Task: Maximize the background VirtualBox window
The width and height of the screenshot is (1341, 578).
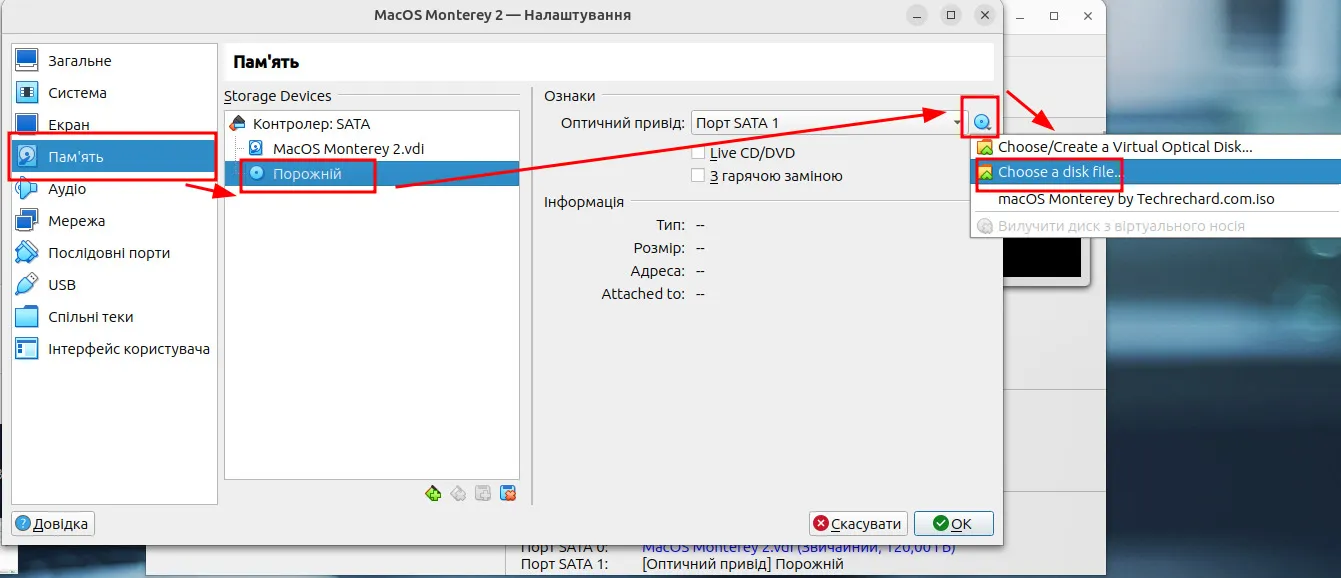Action: (x=1054, y=17)
